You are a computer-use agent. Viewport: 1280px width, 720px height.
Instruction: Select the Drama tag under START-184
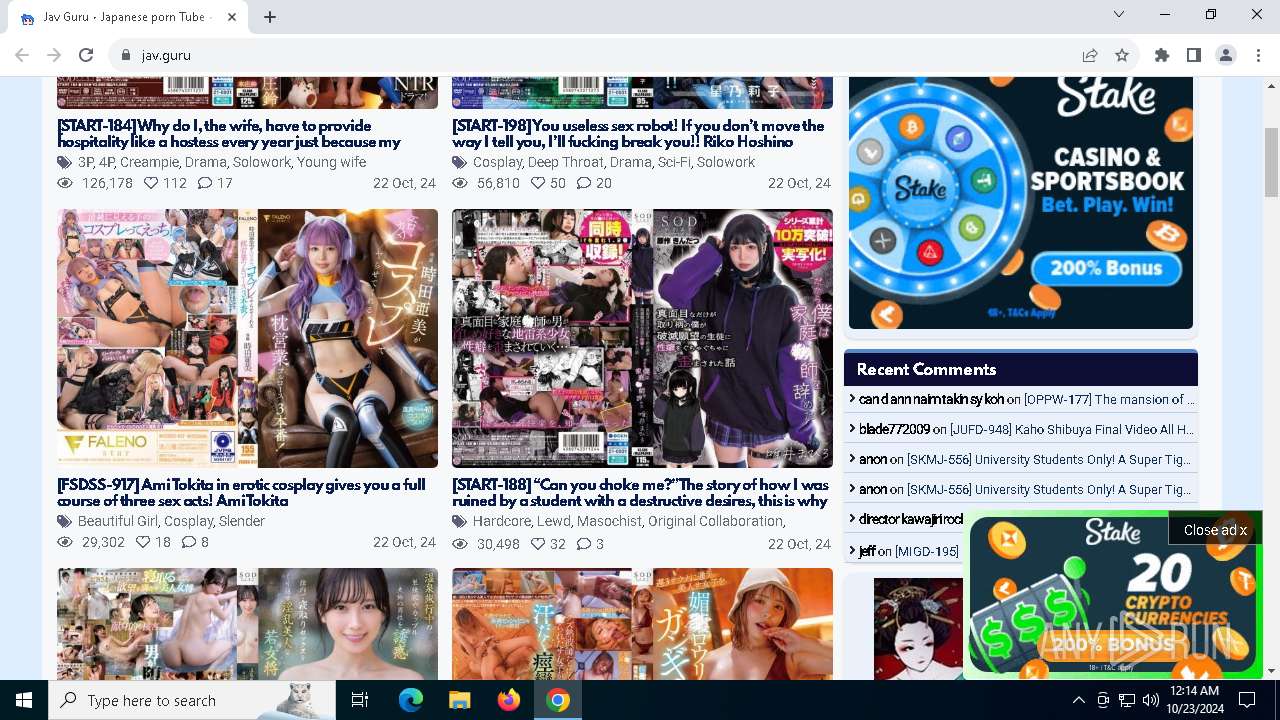click(205, 162)
